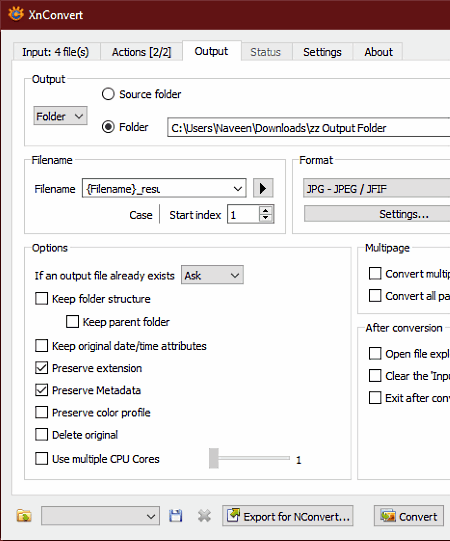Image resolution: width=450 pixels, height=541 pixels.
Task: Click the output folder path field
Action: tap(309, 128)
